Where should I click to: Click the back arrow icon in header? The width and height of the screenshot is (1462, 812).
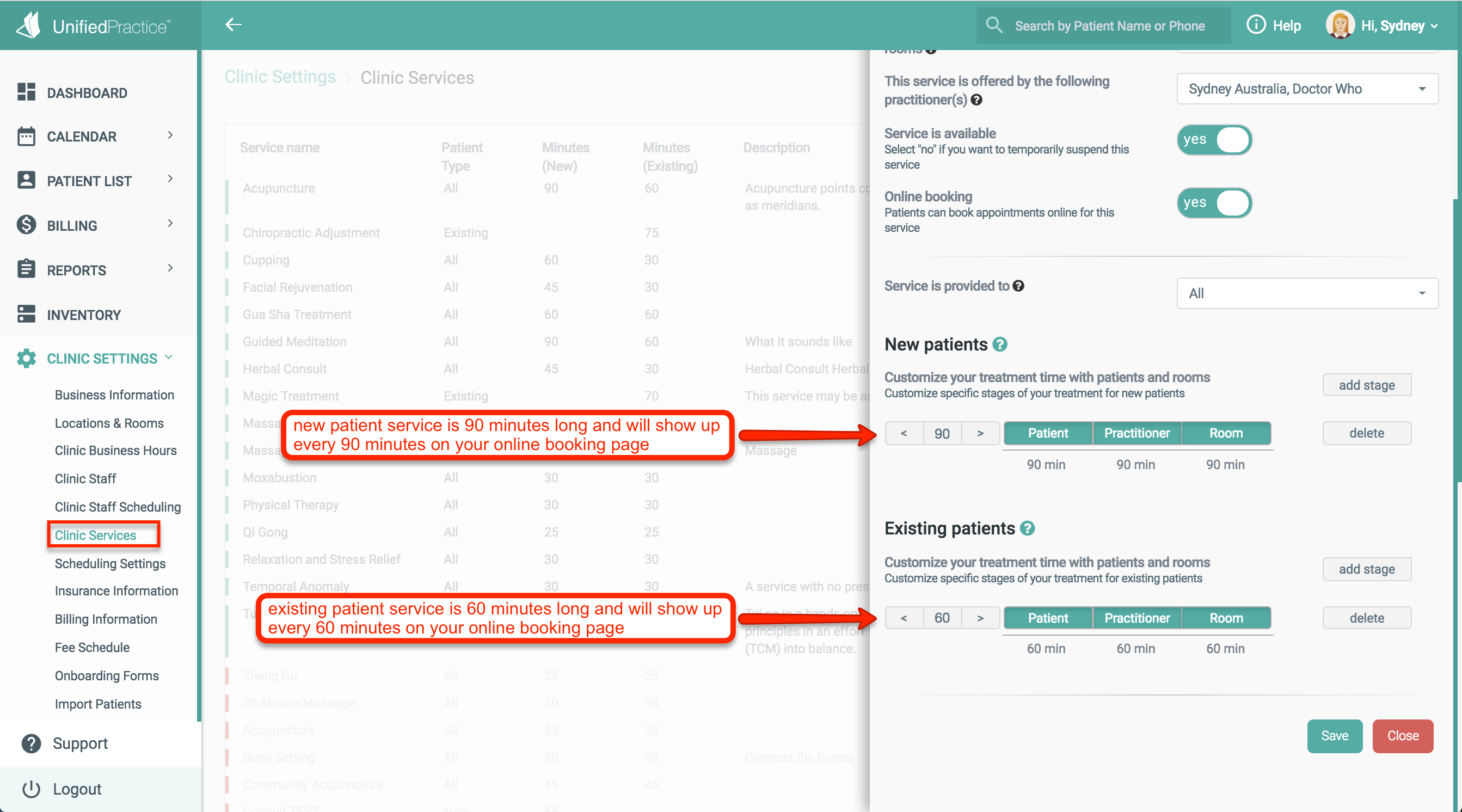[x=234, y=24]
